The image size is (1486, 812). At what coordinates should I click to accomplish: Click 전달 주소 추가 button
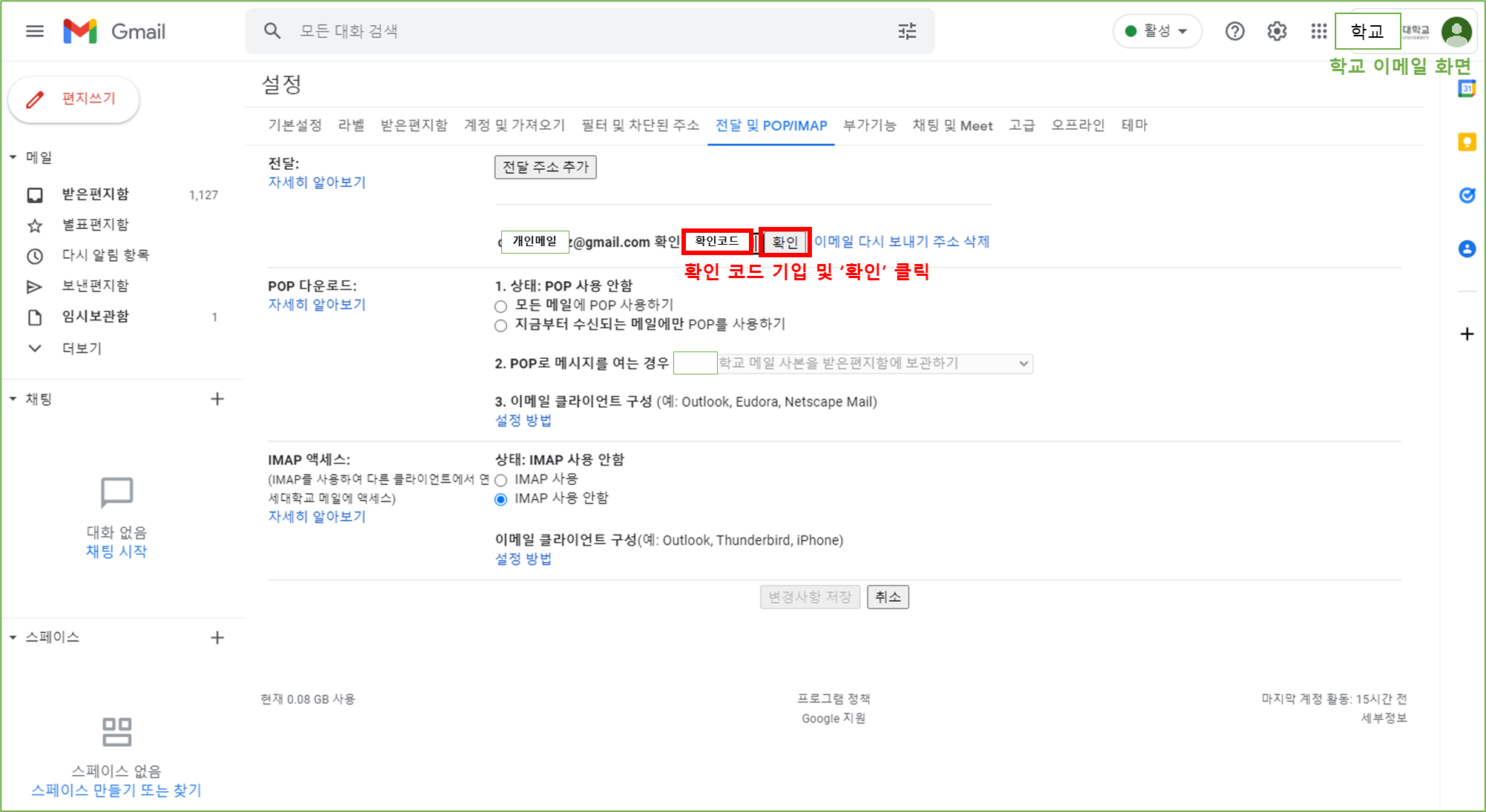click(x=545, y=167)
